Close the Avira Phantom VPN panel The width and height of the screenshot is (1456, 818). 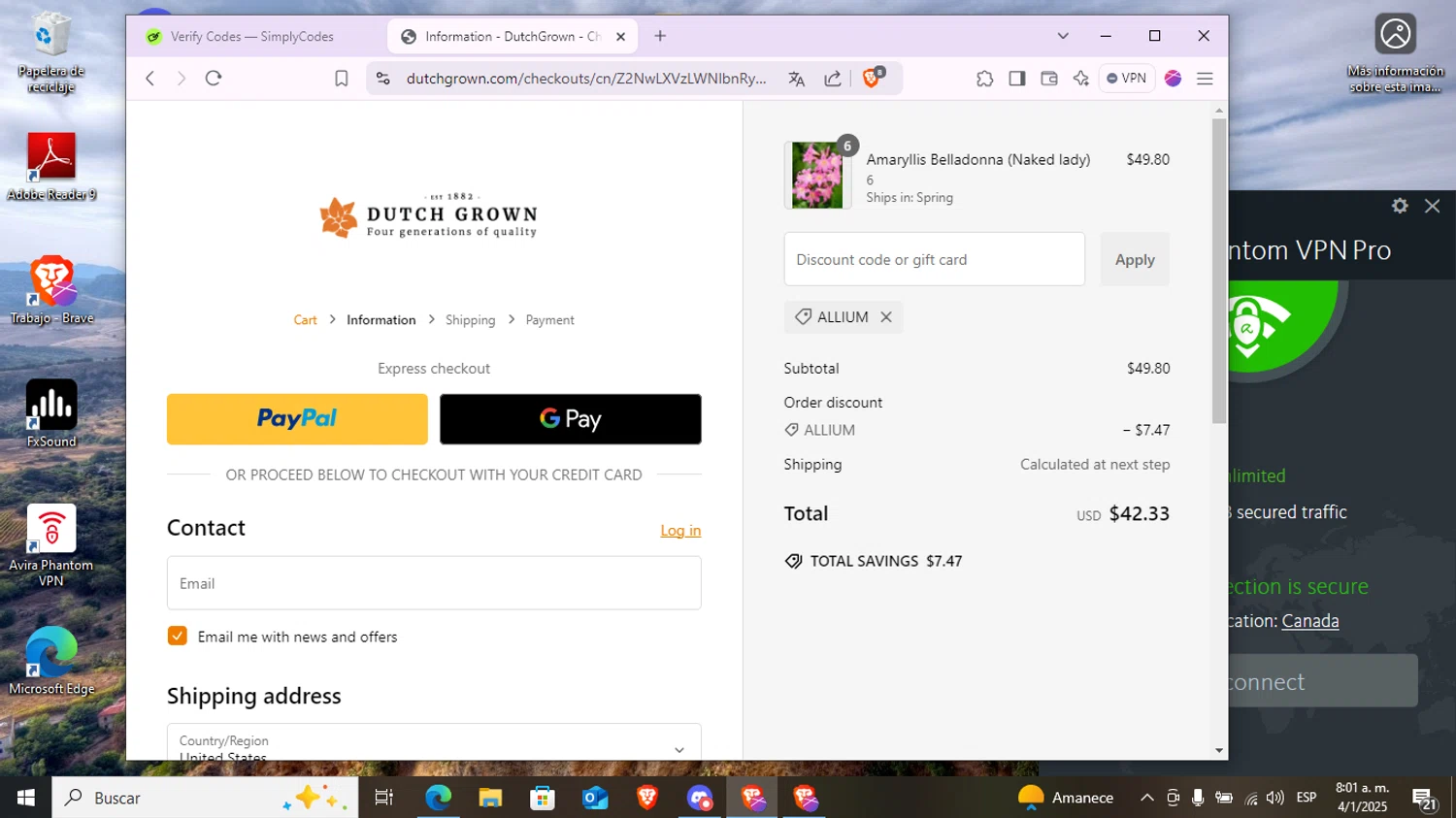pyautogui.click(x=1432, y=206)
